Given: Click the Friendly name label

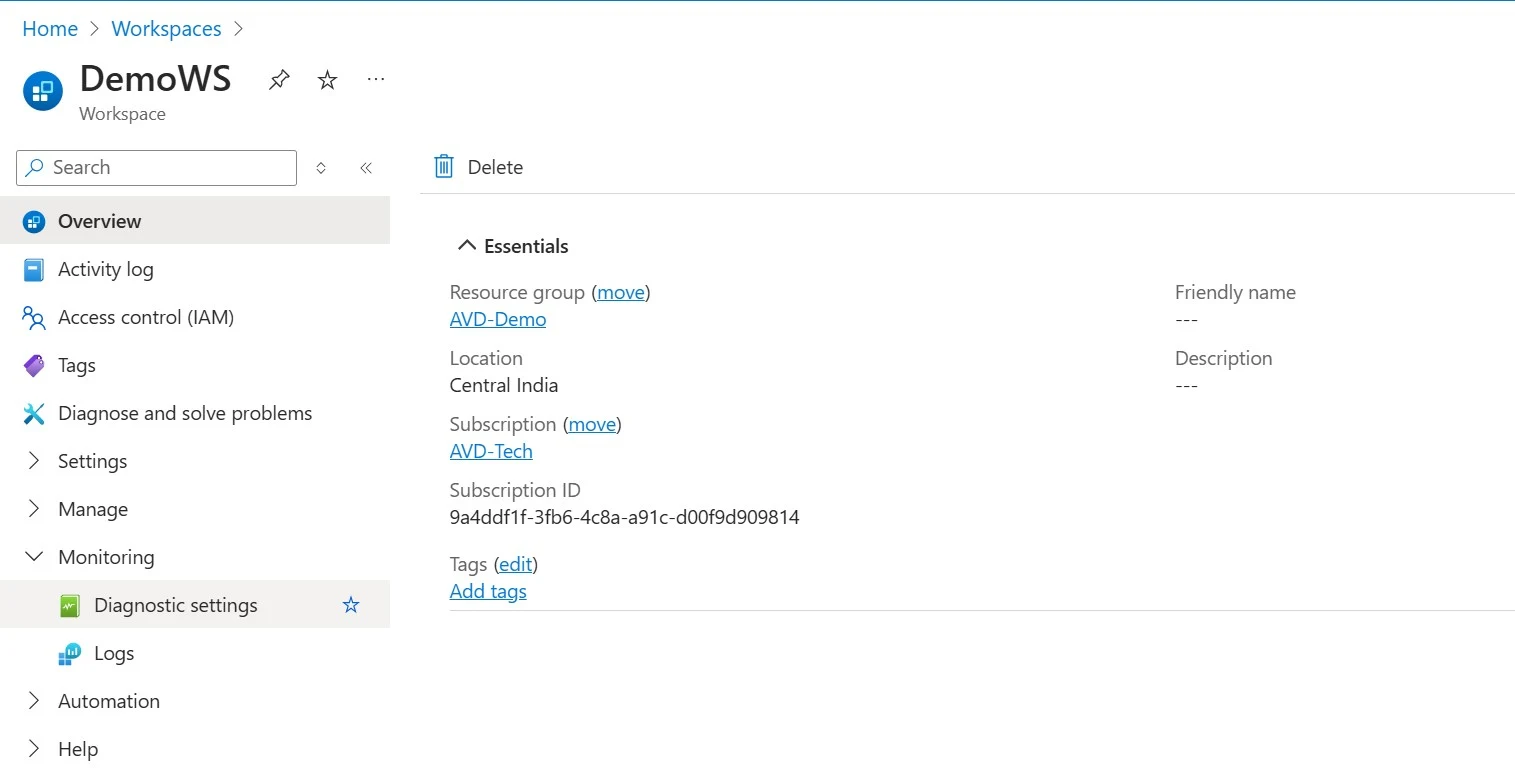Looking at the screenshot, I should point(1235,292).
